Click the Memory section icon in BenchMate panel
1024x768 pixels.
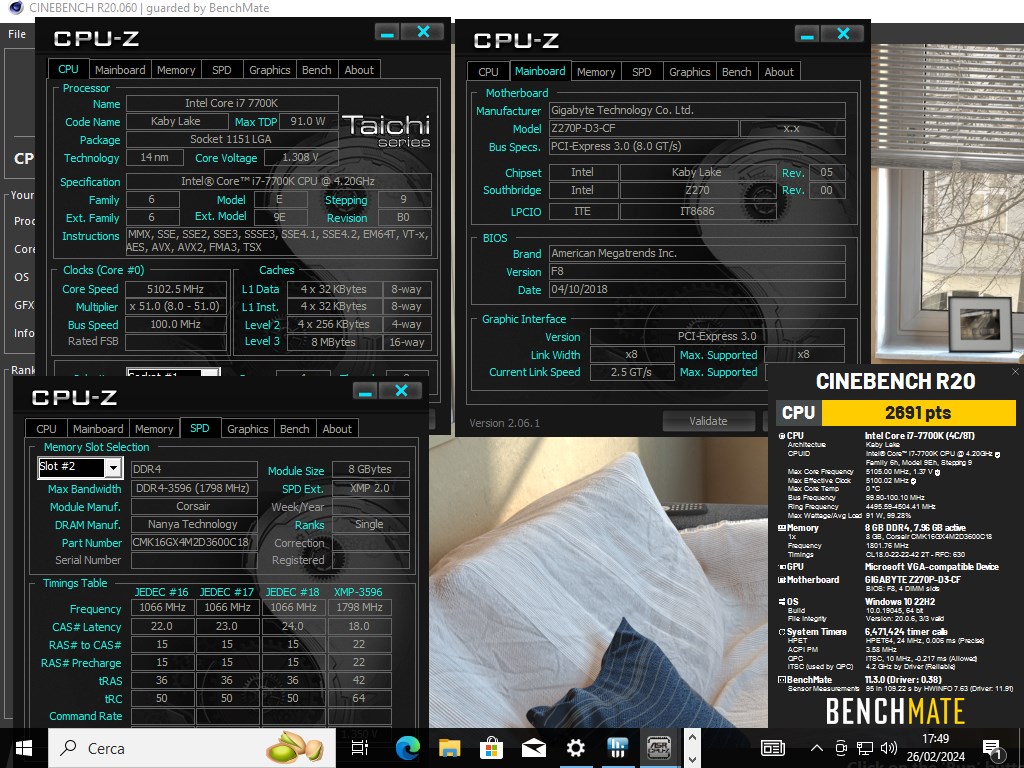(782, 528)
